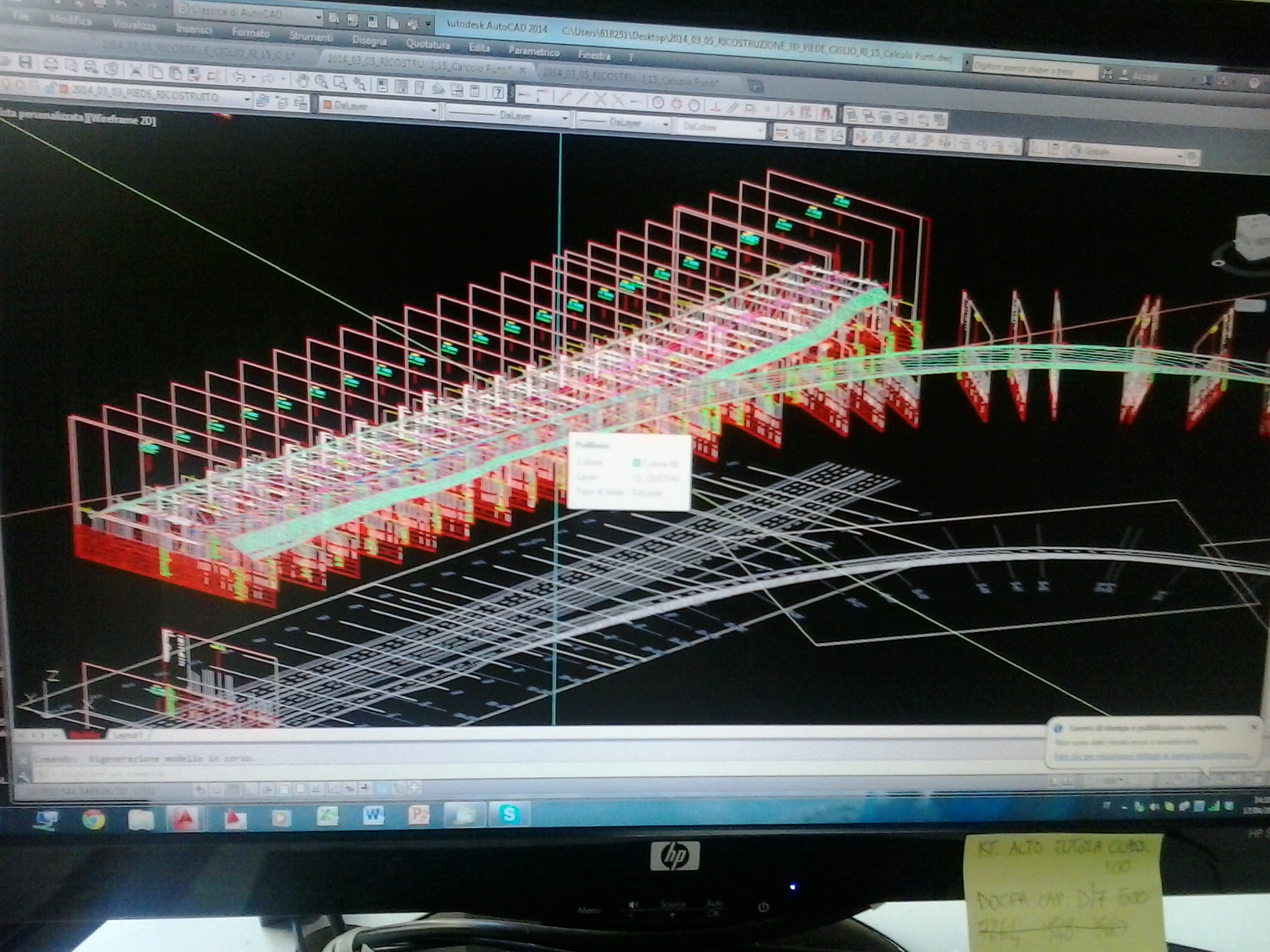The height and width of the screenshot is (952, 1270).
Task: Click the keyword search input field
Action: [x=1032, y=69]
